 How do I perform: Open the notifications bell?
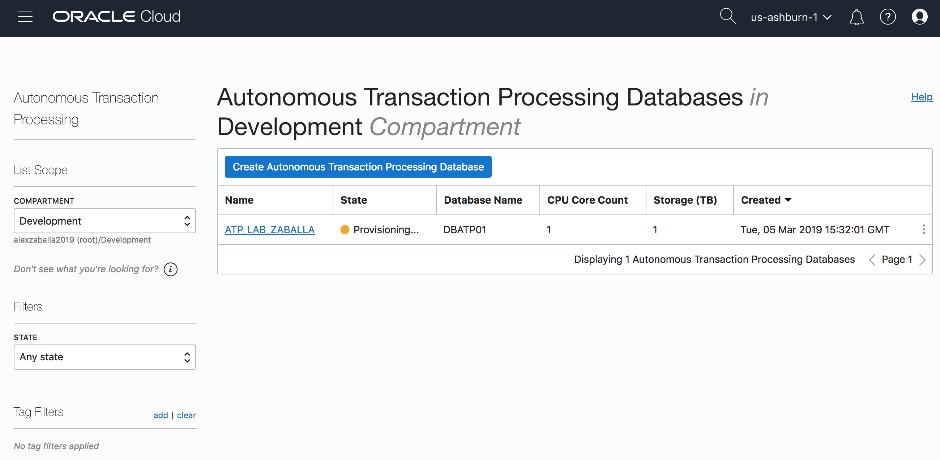(856, 17)
